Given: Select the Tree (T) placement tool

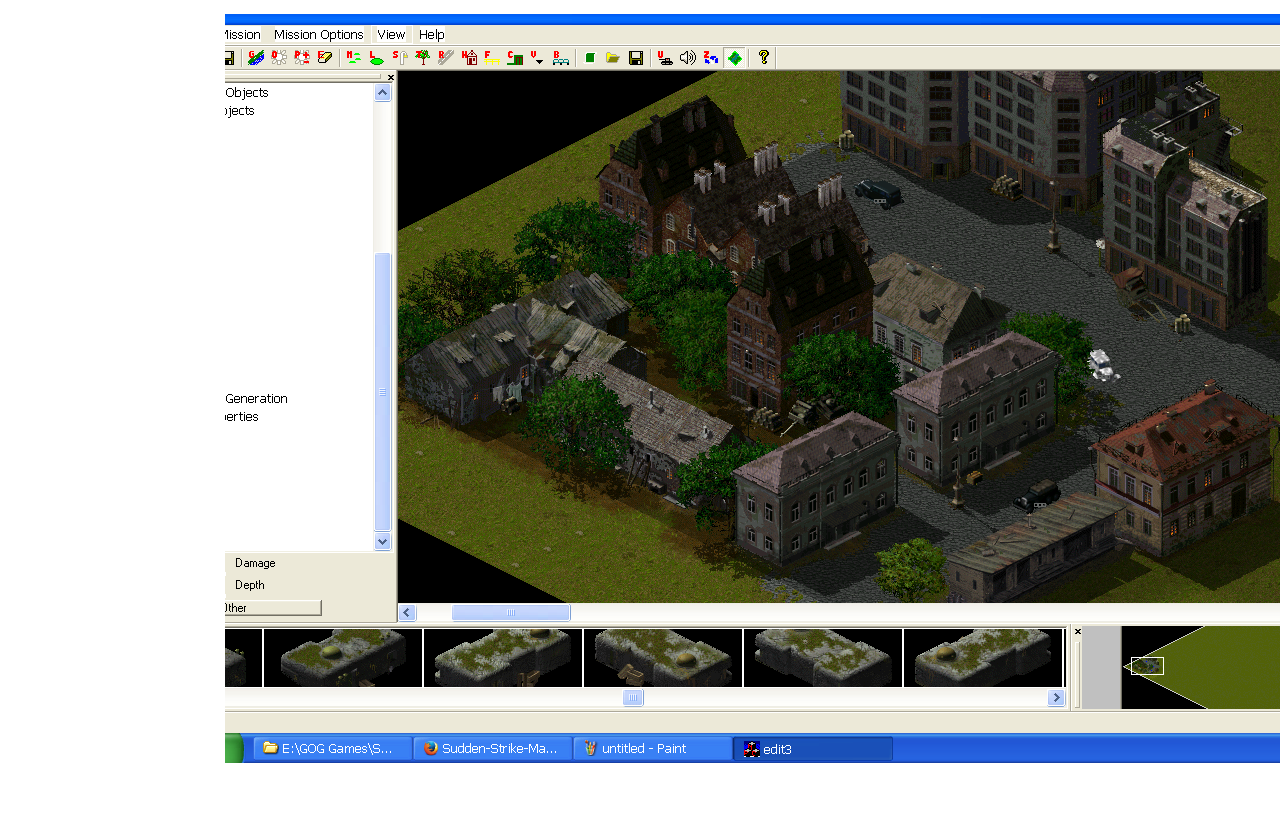Looking at the screenshot, I should pyautogui.click(x=423, y=58).
